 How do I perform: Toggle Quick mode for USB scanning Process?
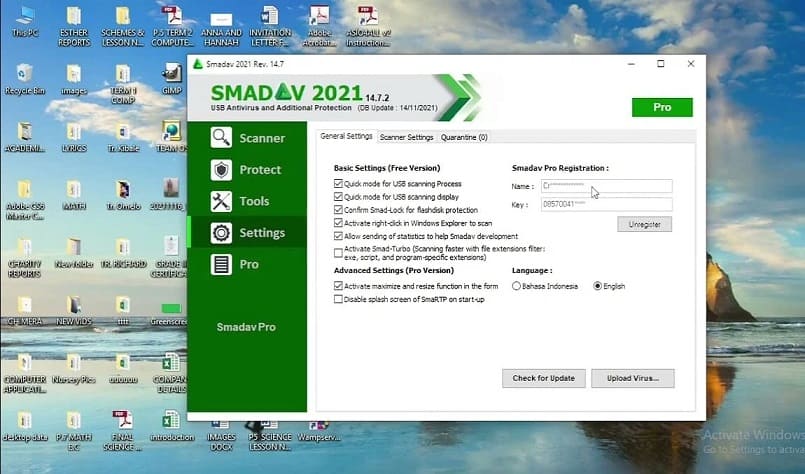338,183
